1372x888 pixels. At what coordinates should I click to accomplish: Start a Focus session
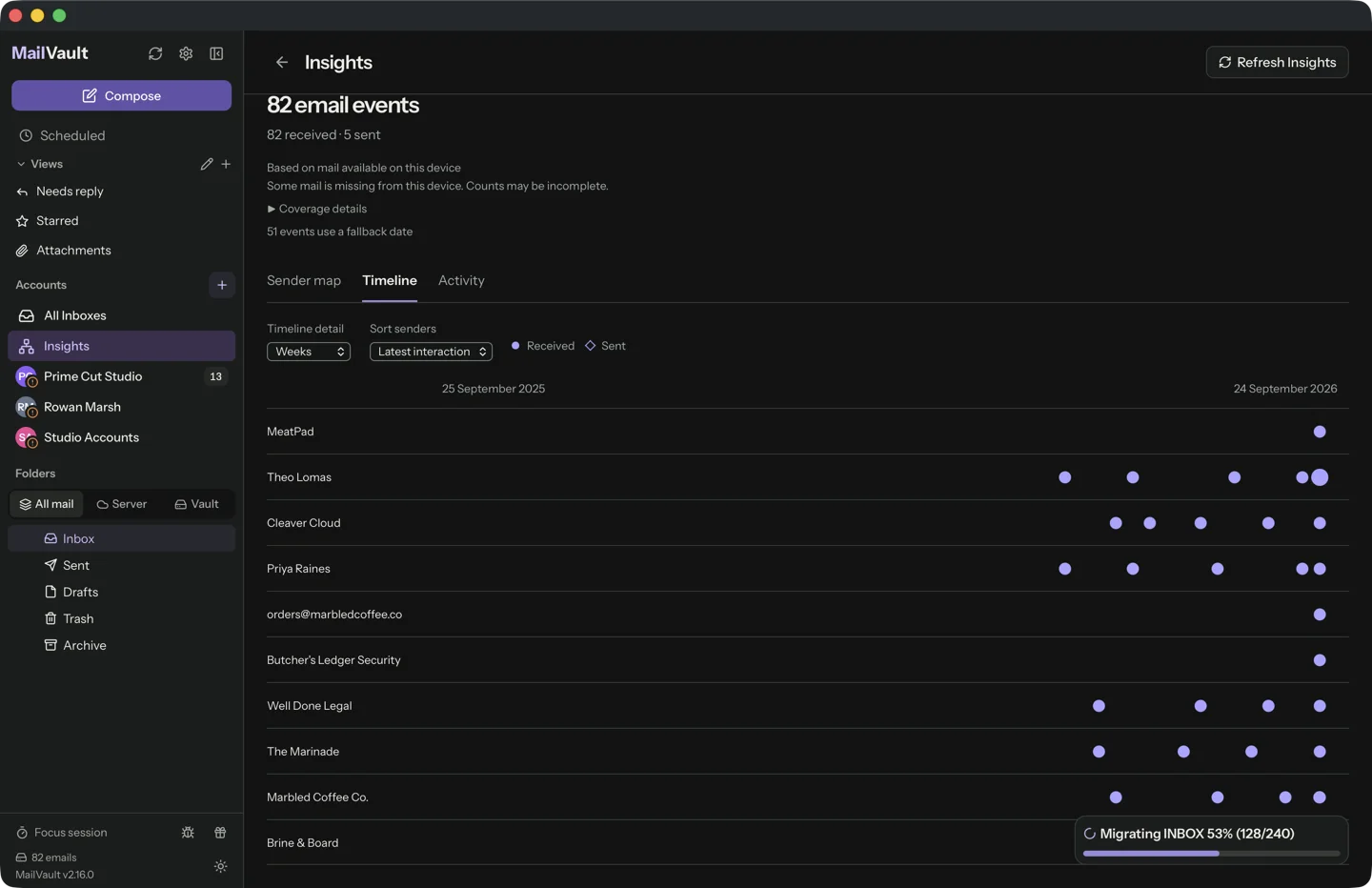coord(62,833)
